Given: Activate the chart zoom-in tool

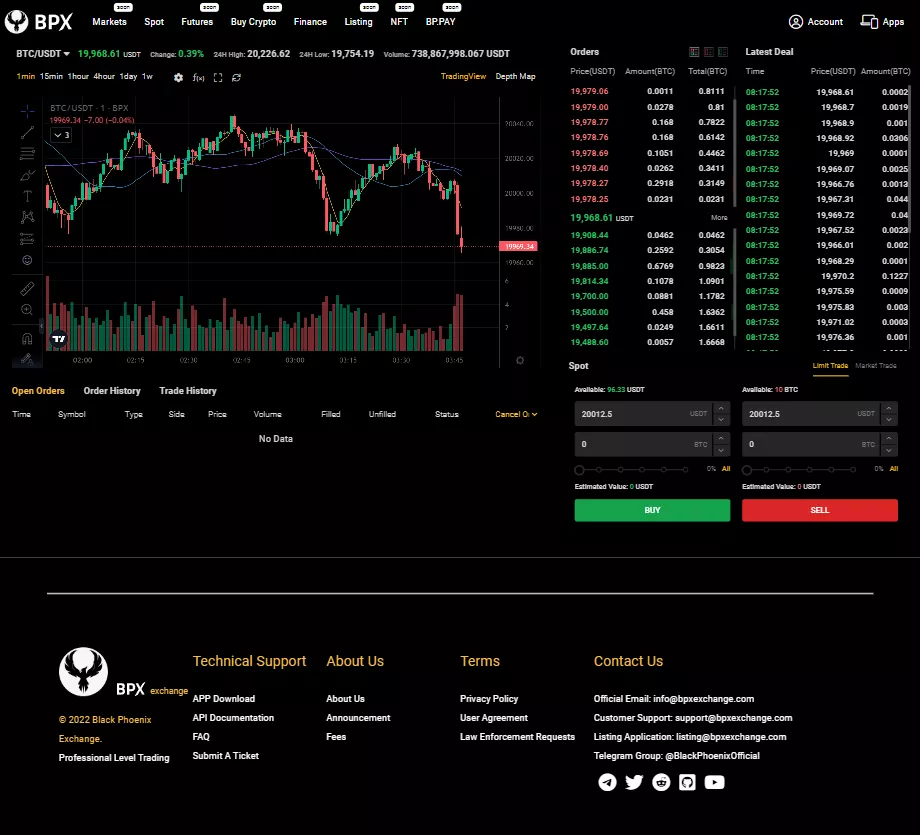Looking at the screenshot, I should click(x=27, y=310).
